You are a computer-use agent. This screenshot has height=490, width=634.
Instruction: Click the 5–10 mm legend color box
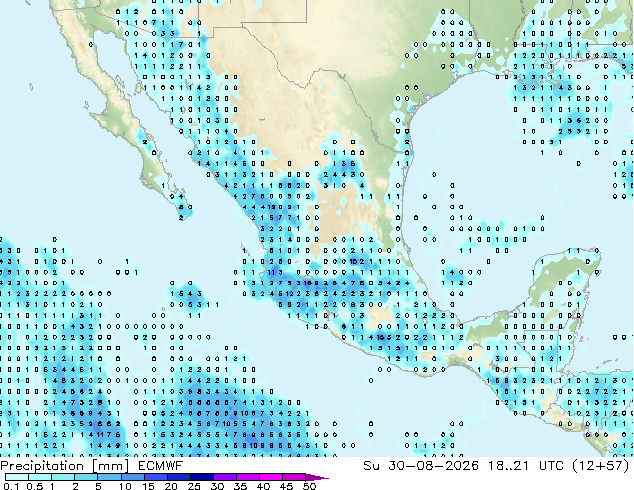tap(109, 477)
